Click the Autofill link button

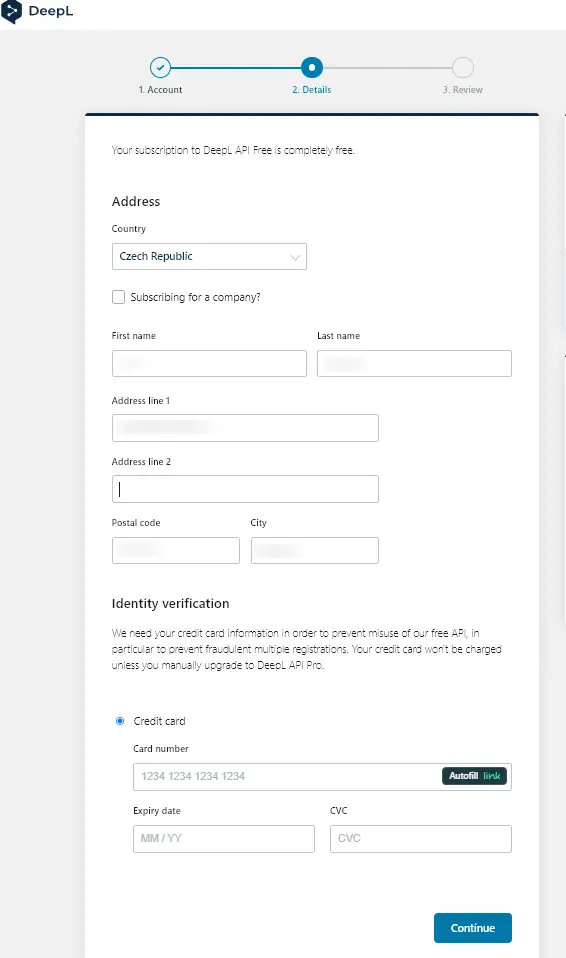474,776
